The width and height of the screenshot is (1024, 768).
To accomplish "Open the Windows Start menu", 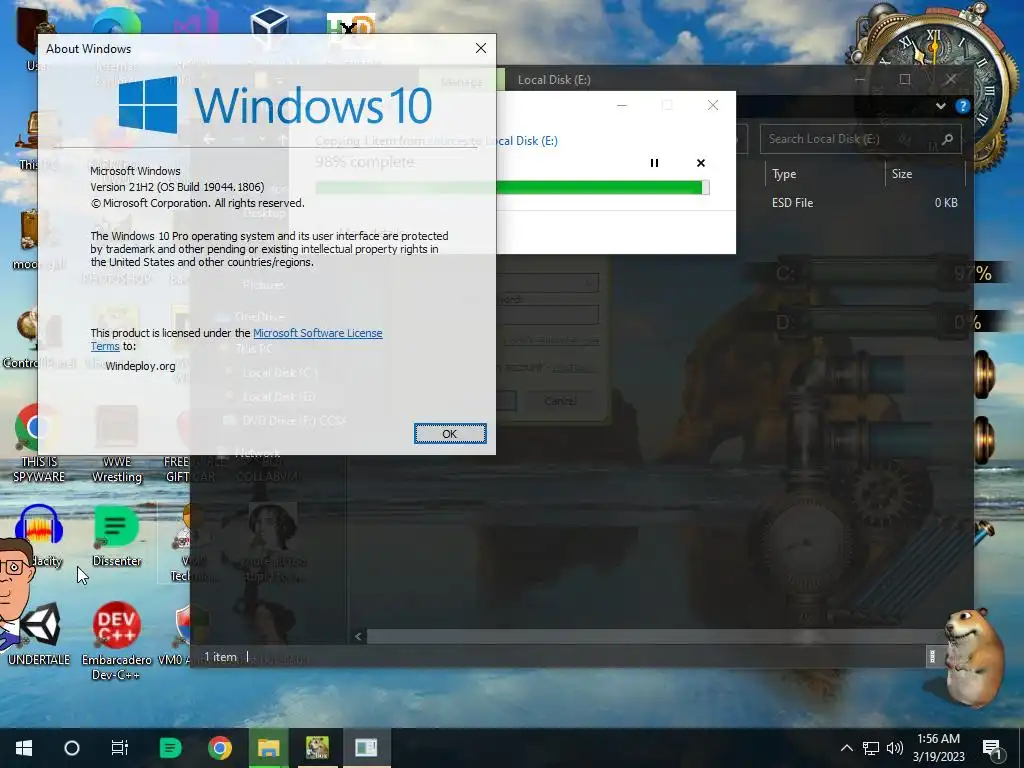I will click(24, 748).
